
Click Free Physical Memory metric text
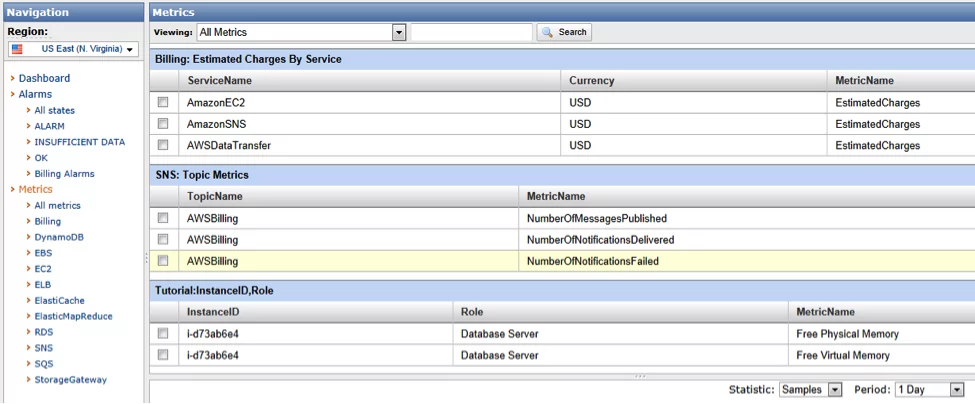[x=848, y=334]
